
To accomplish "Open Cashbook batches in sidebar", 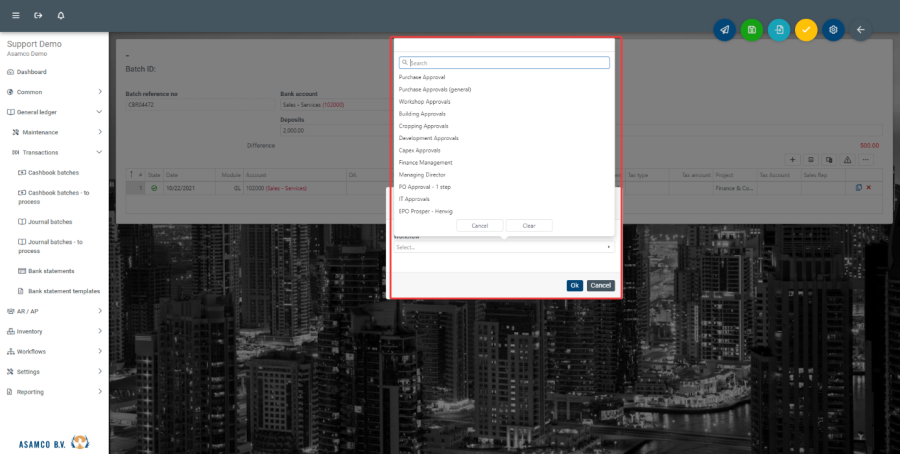I will (x=53, y=172).
